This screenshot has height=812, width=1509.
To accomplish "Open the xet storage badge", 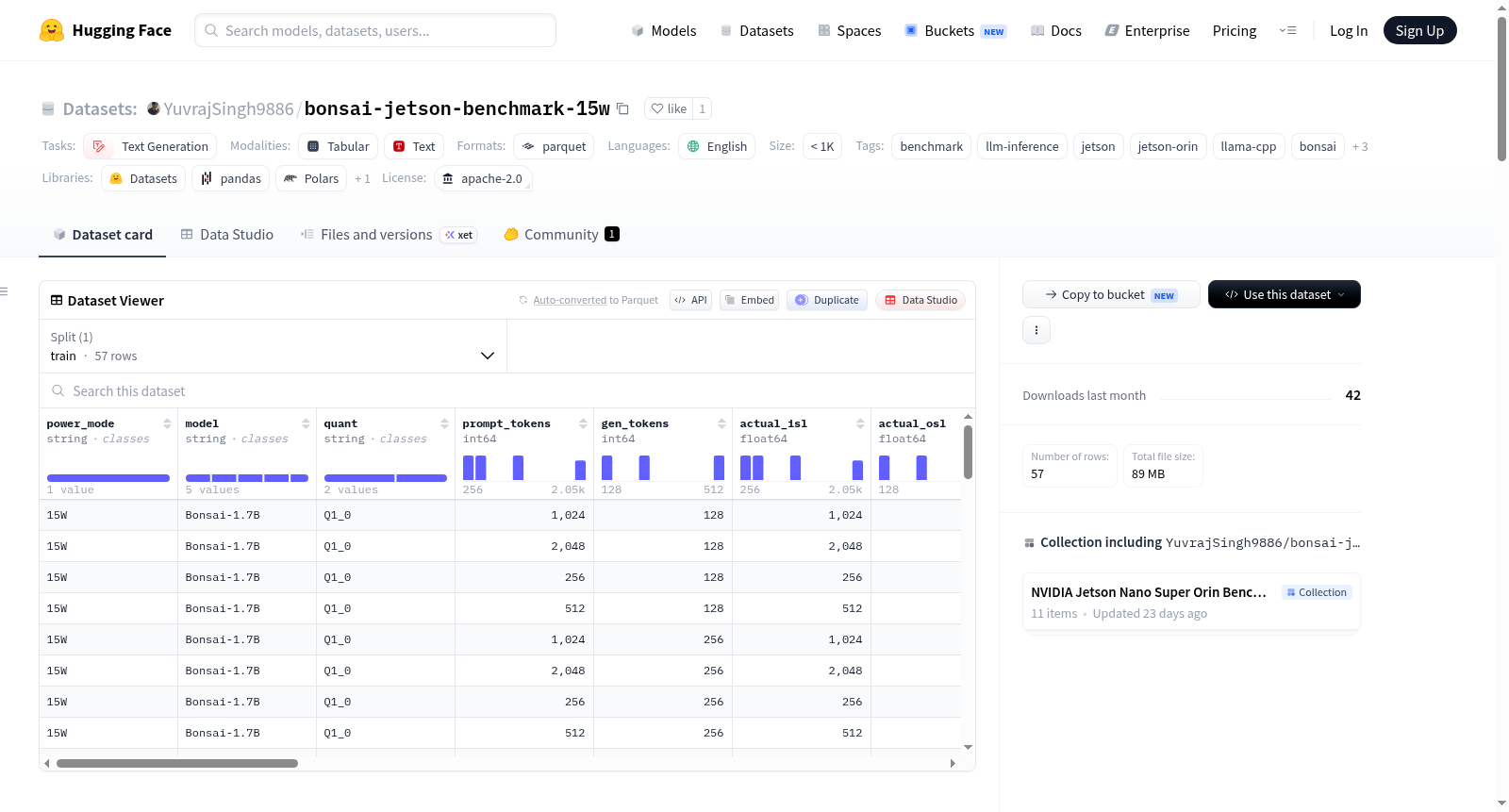I will pyautogui.click(x=459, y=235).
